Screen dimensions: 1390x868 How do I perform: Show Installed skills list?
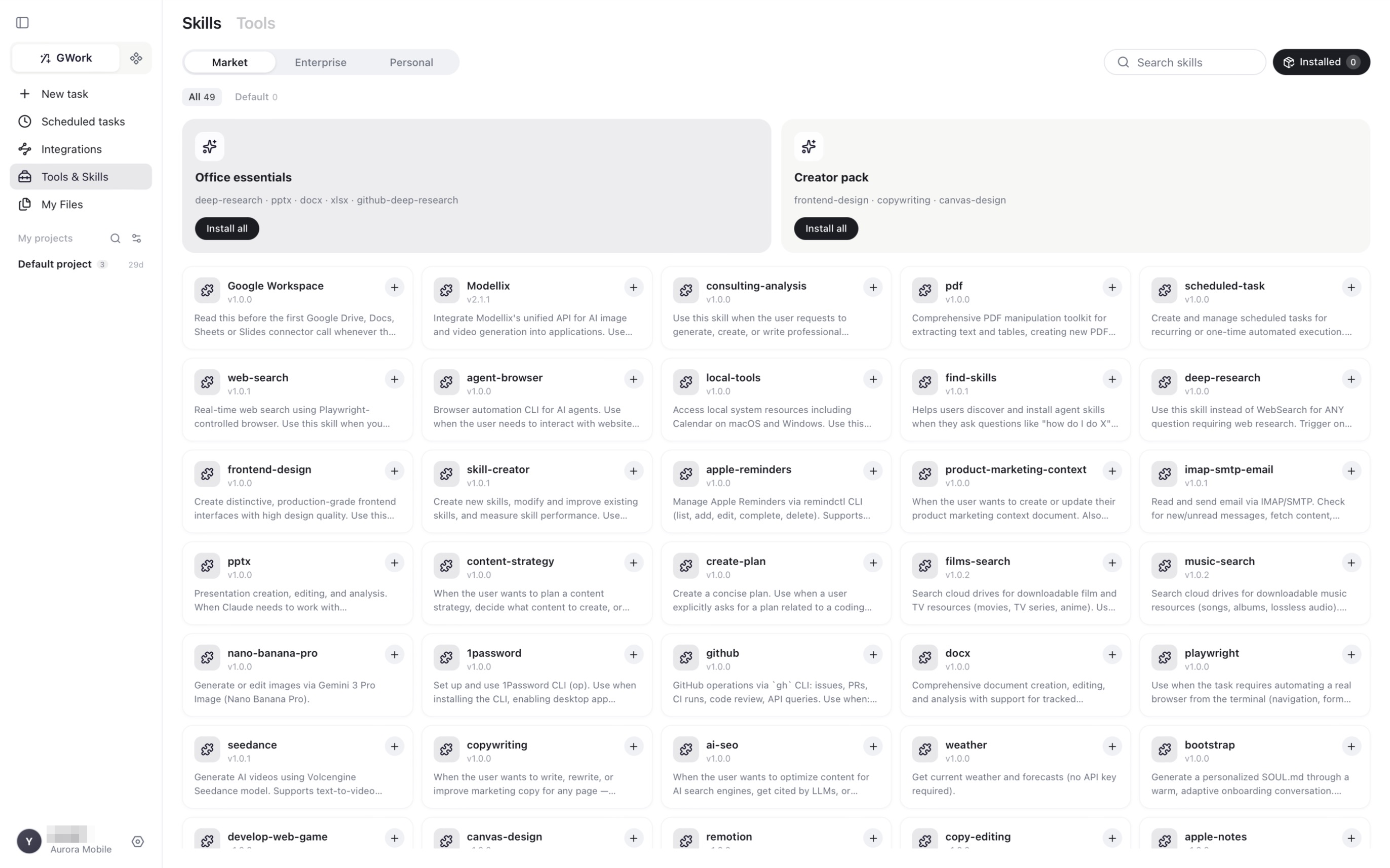pyautogui.click(x=1321, y=62)
